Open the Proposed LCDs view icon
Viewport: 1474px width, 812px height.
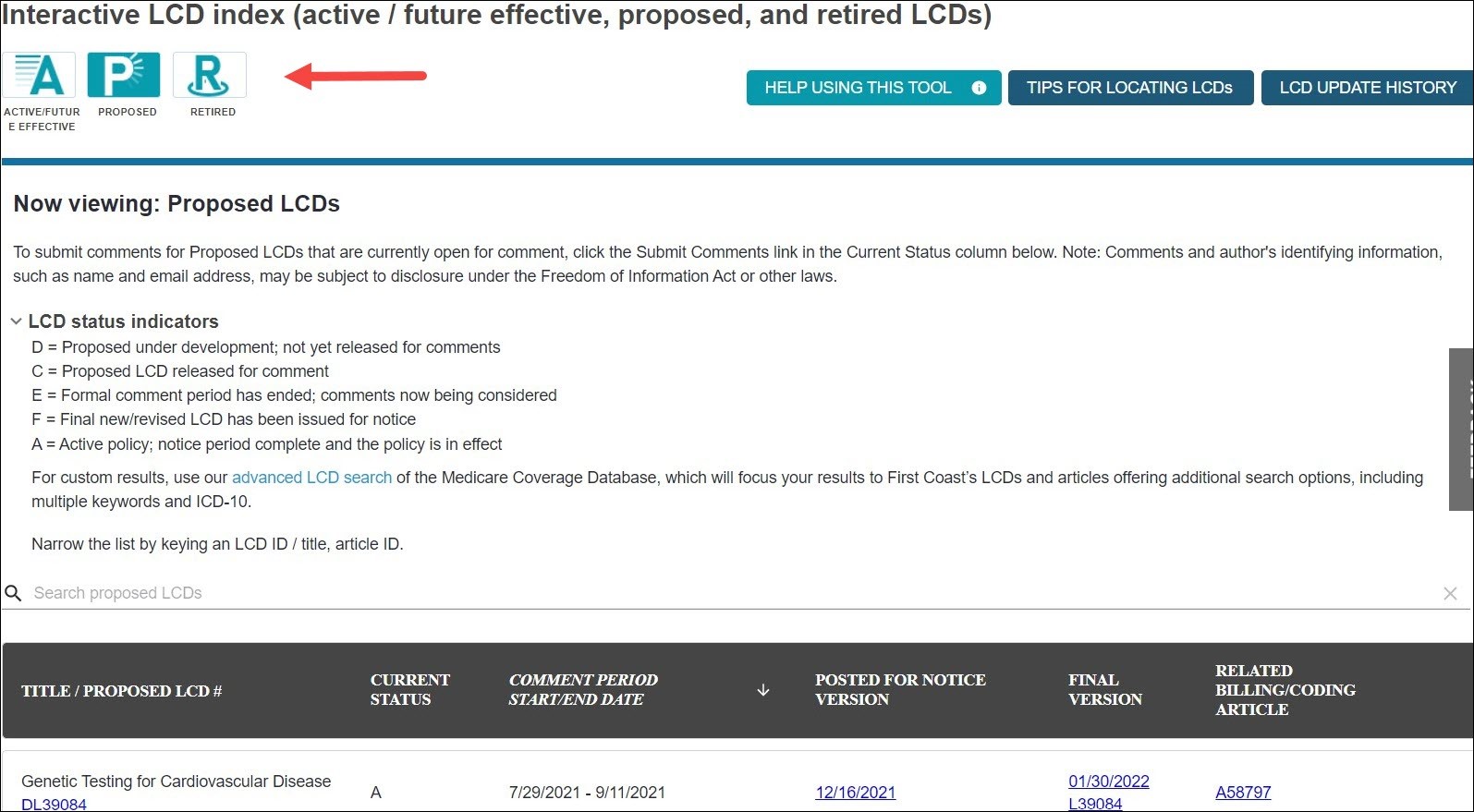point(126,75)
